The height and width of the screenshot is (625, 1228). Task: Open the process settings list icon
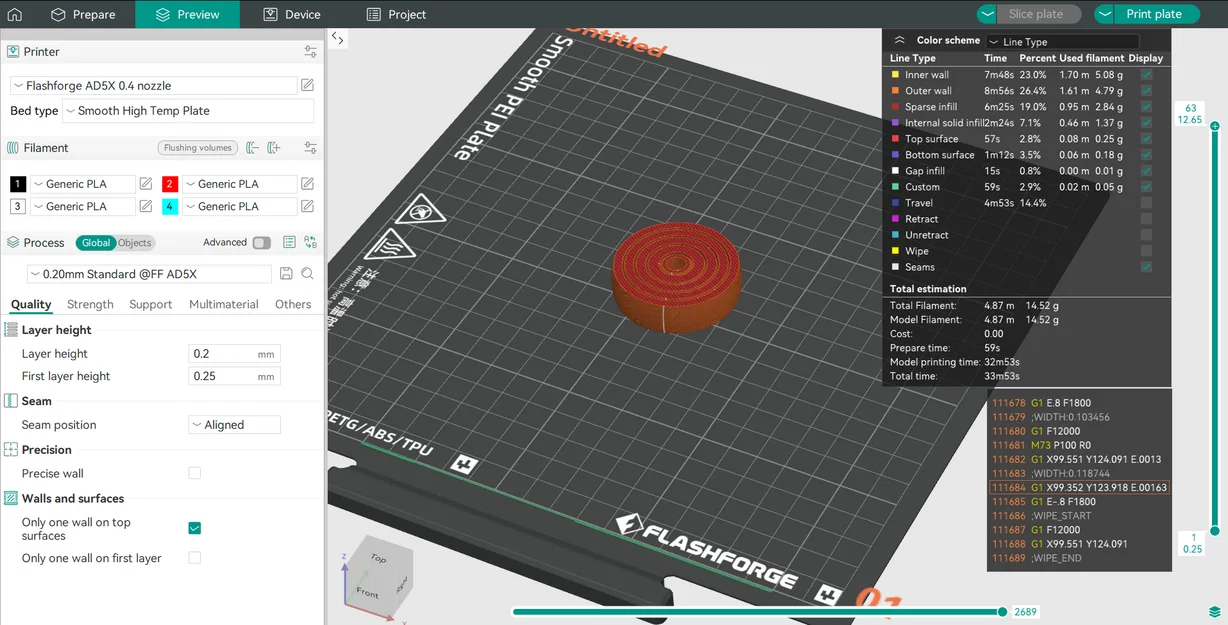click(289, 242)
